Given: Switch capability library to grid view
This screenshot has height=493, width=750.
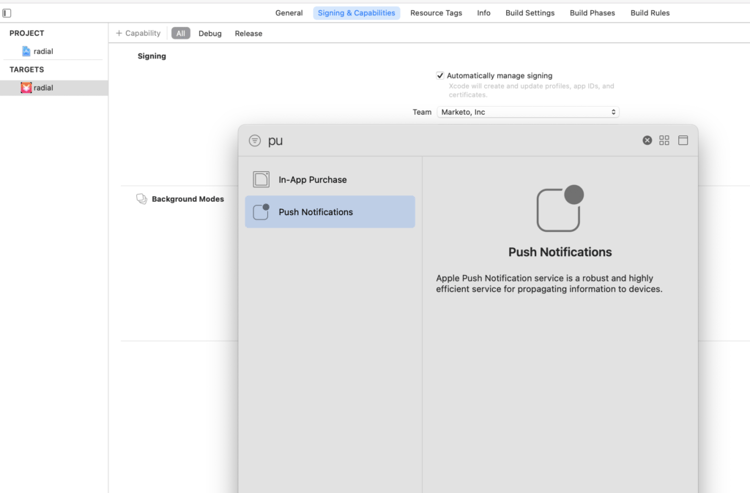Looking at the screenshot, I should [x=664, y=140].
